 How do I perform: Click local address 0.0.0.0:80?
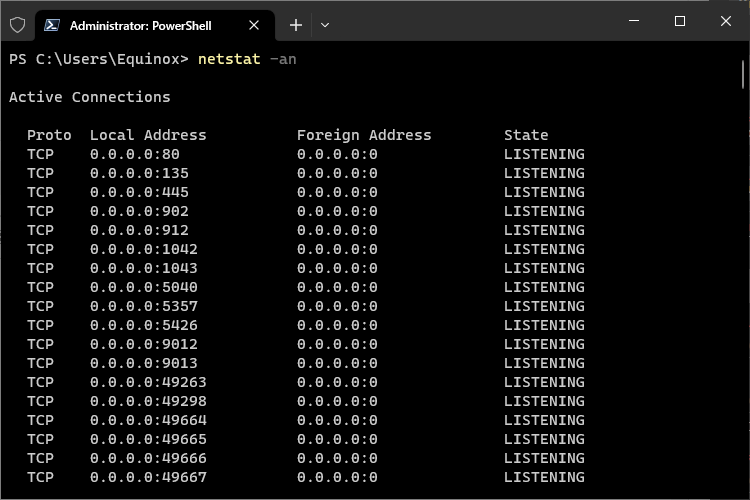point(135,154)
